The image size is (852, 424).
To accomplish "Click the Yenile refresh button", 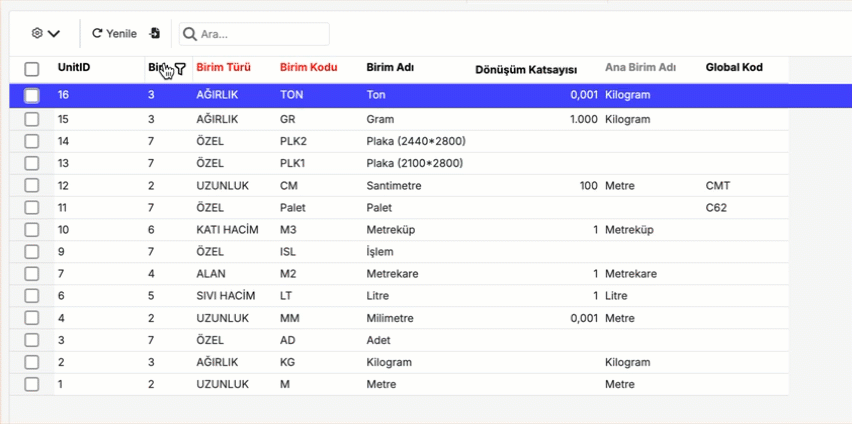I will point(114,33).
